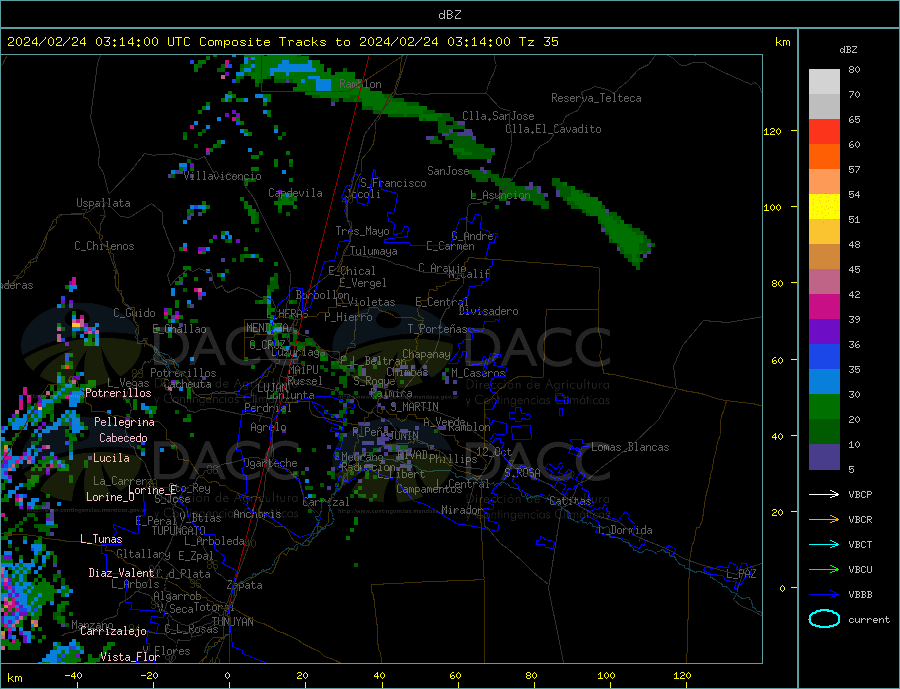
Task: Click the VBCU legend label
Action: point(860,570)
